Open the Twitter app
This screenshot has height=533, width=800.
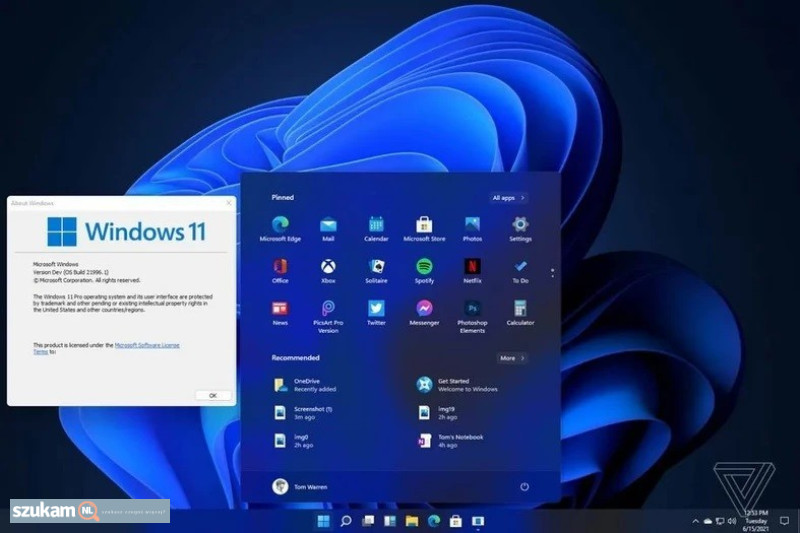376,313
